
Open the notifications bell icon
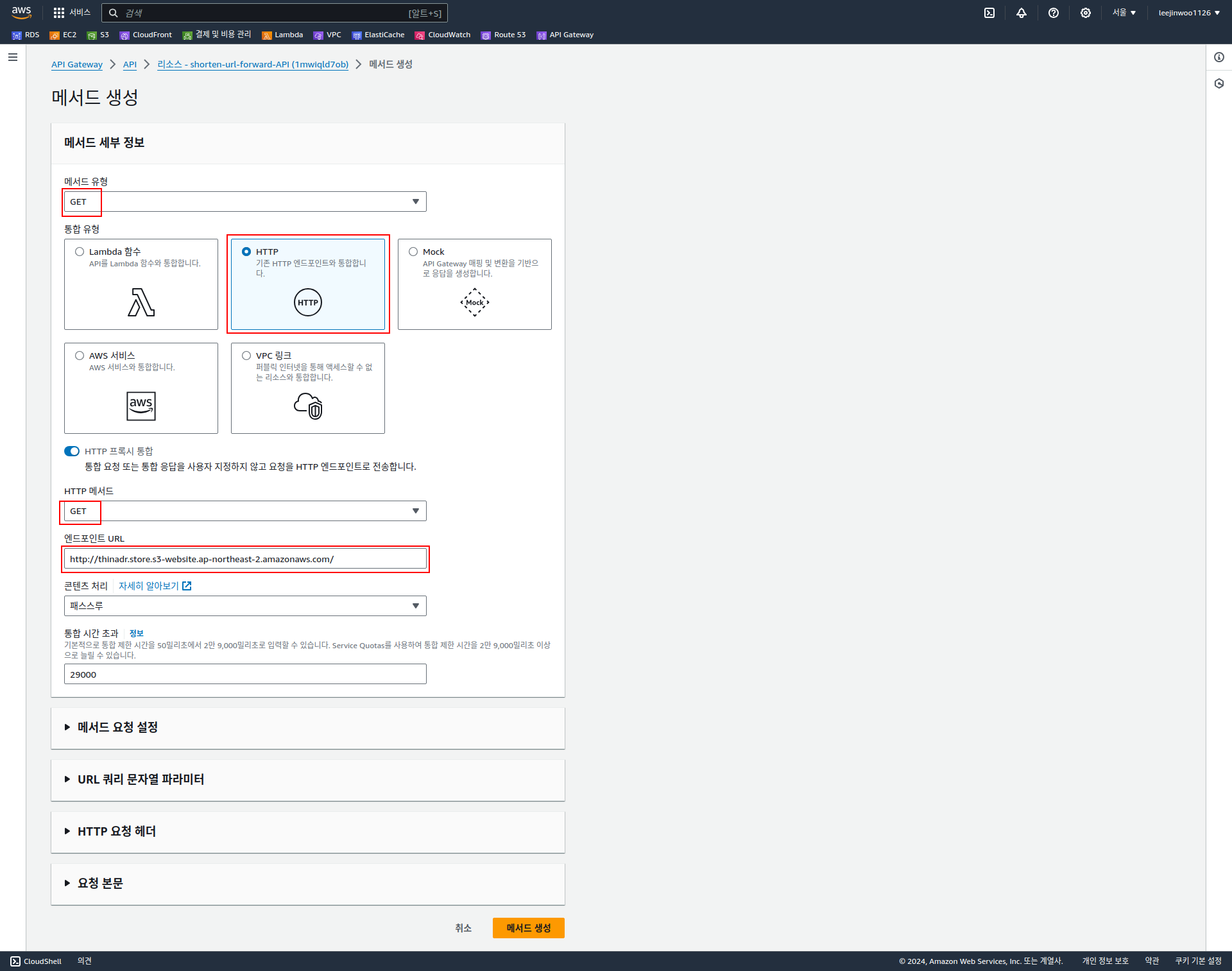1022,13
